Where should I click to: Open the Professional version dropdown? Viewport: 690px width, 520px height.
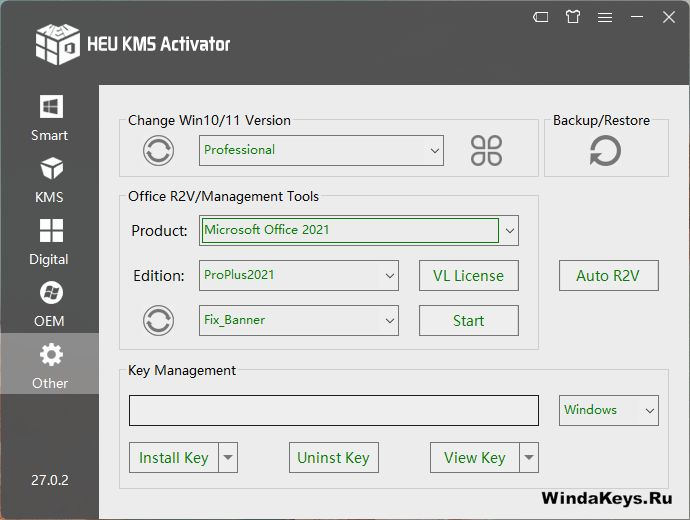pos(321,150)
